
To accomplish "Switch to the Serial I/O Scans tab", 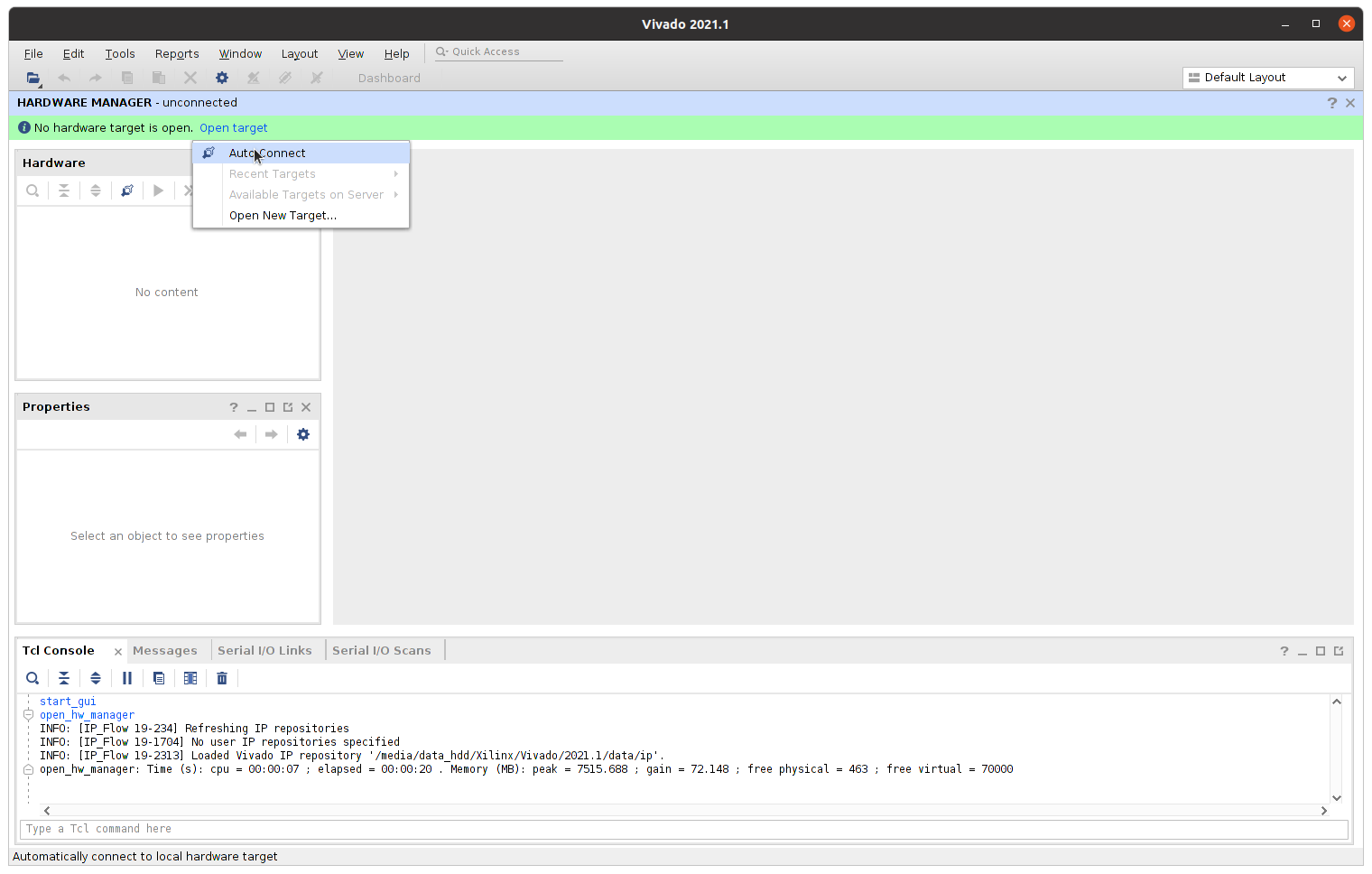I will point(382,650).
